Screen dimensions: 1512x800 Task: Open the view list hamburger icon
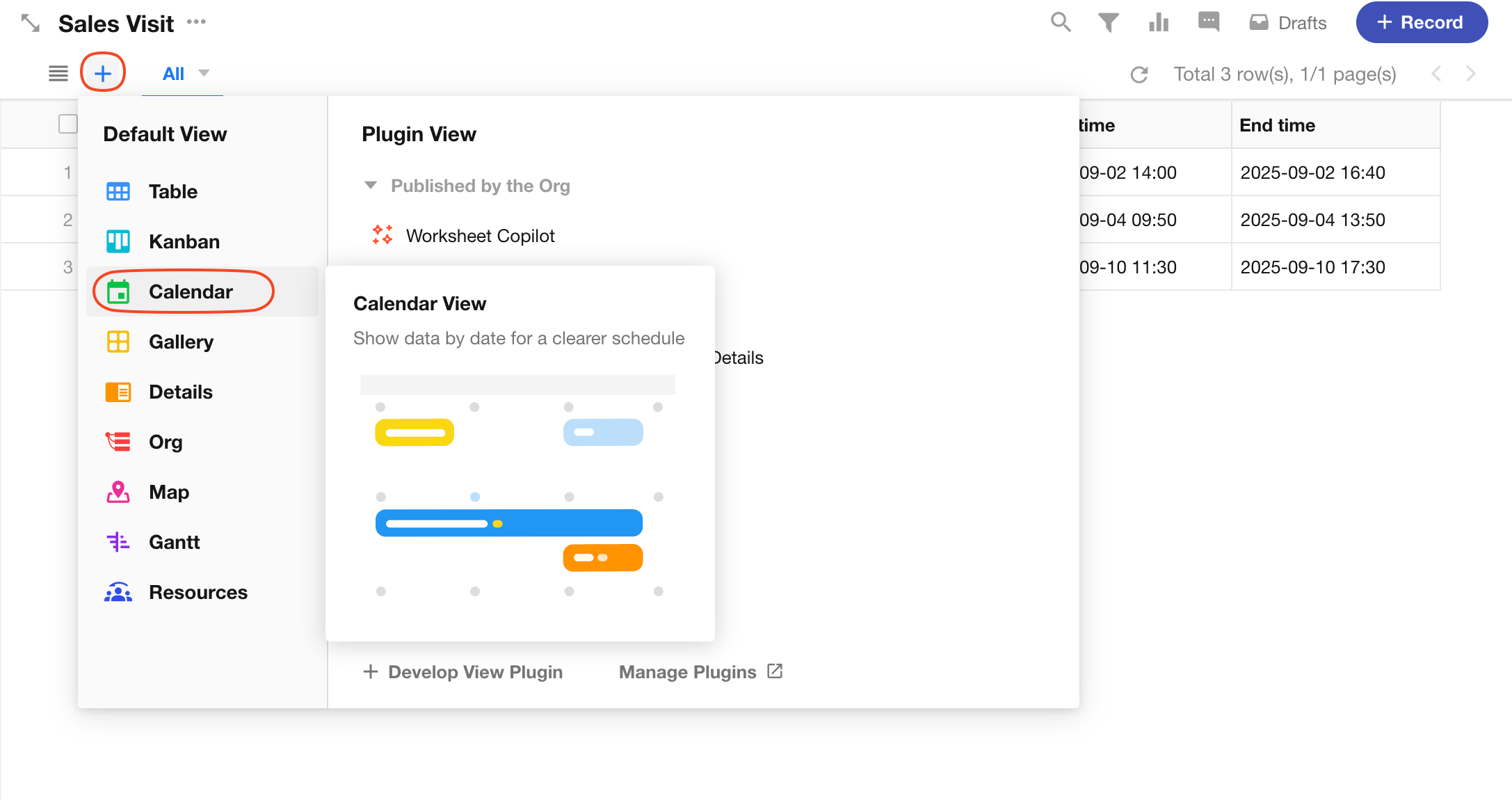tap(58, 73)
